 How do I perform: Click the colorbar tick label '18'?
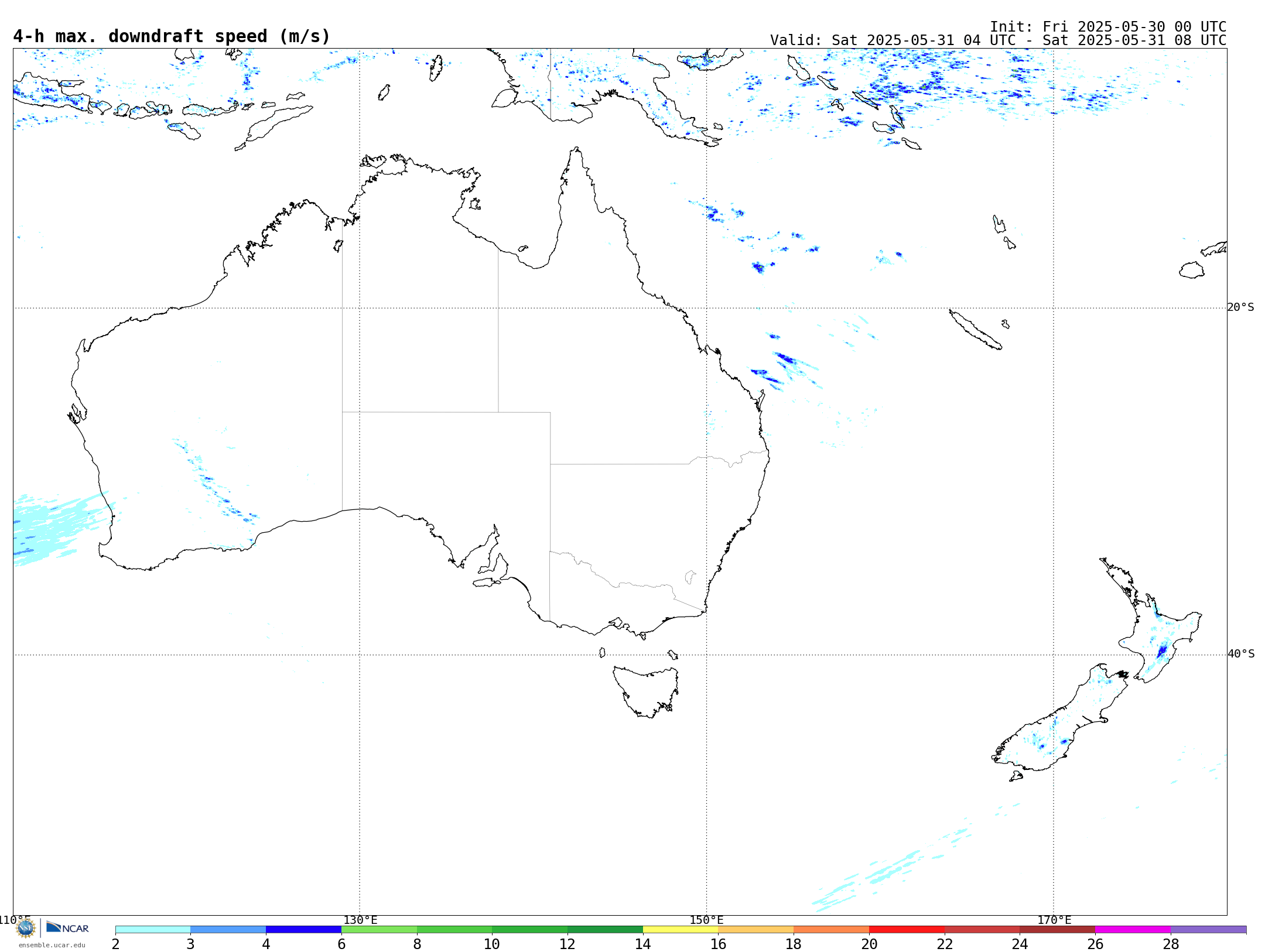tap(794, 944)
